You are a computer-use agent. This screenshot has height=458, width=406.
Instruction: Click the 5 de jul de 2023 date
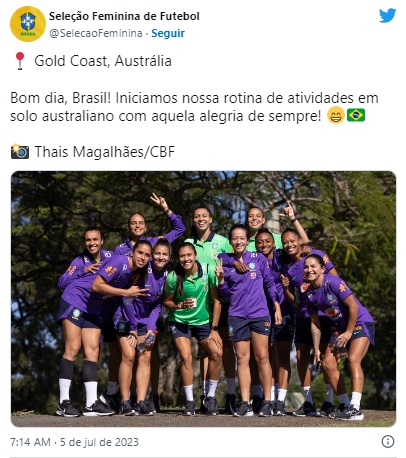click(99, 442)
